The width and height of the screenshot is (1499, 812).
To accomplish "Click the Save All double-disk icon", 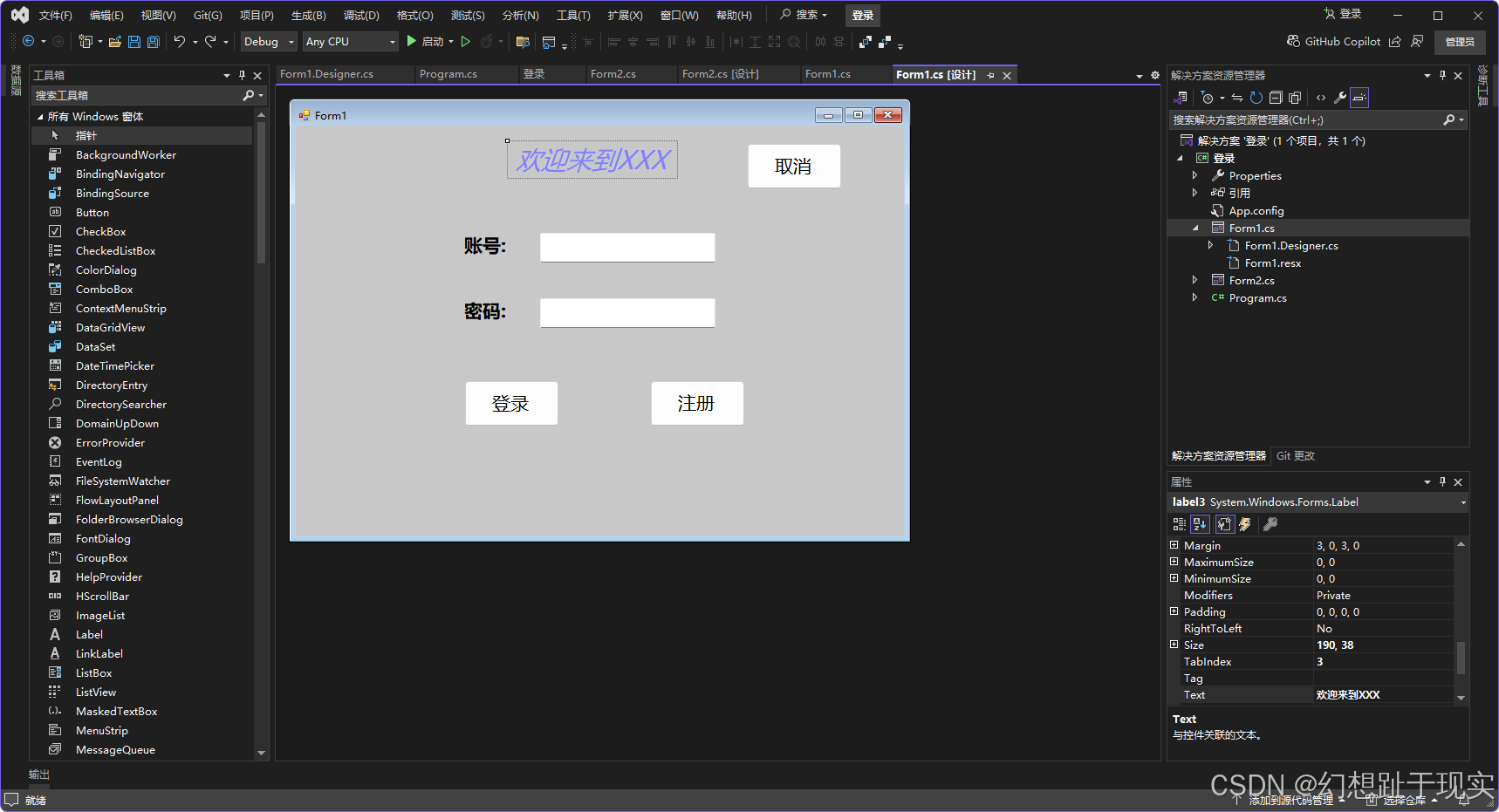I will coord(154,41).
